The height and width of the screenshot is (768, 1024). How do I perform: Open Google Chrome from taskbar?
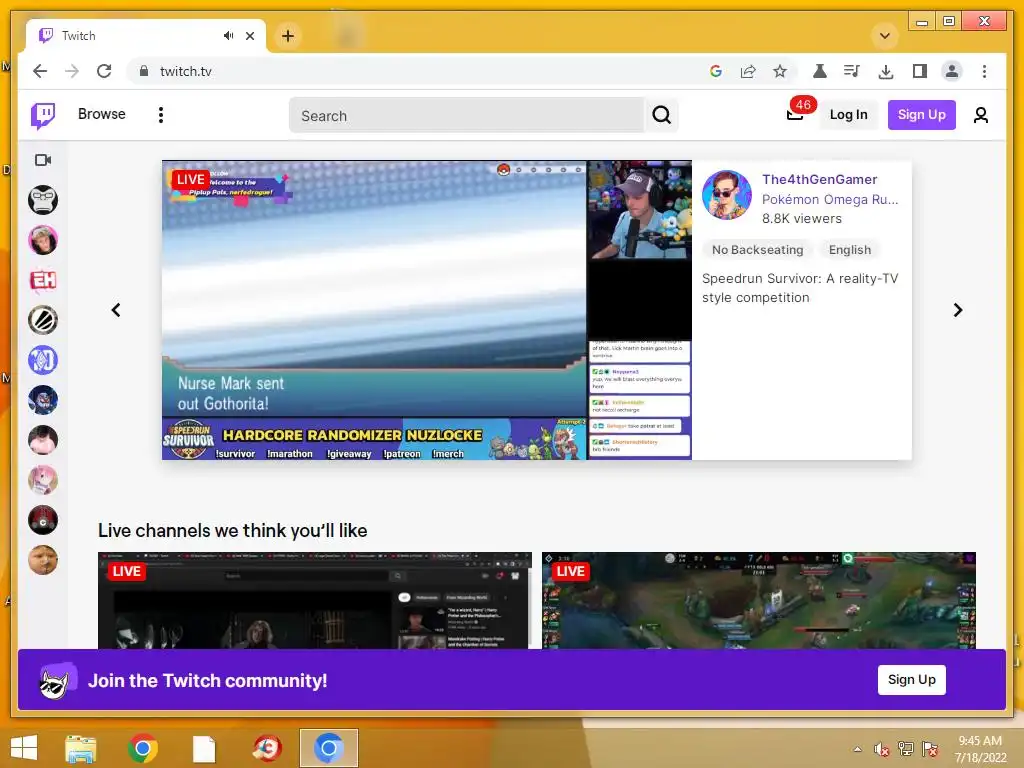coord(142,748)
